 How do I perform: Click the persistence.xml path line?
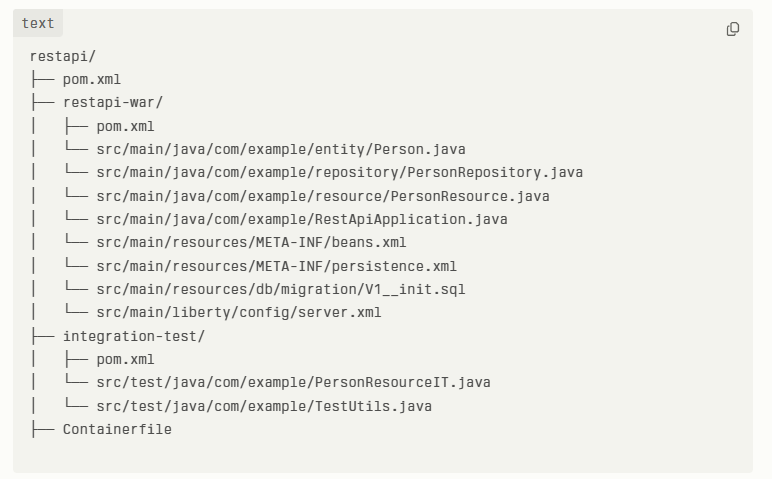point(276,266)
